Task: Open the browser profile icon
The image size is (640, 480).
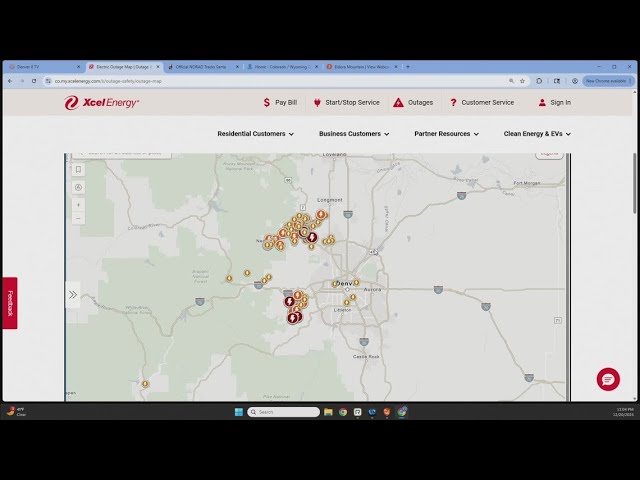Action: click(575, 81)
